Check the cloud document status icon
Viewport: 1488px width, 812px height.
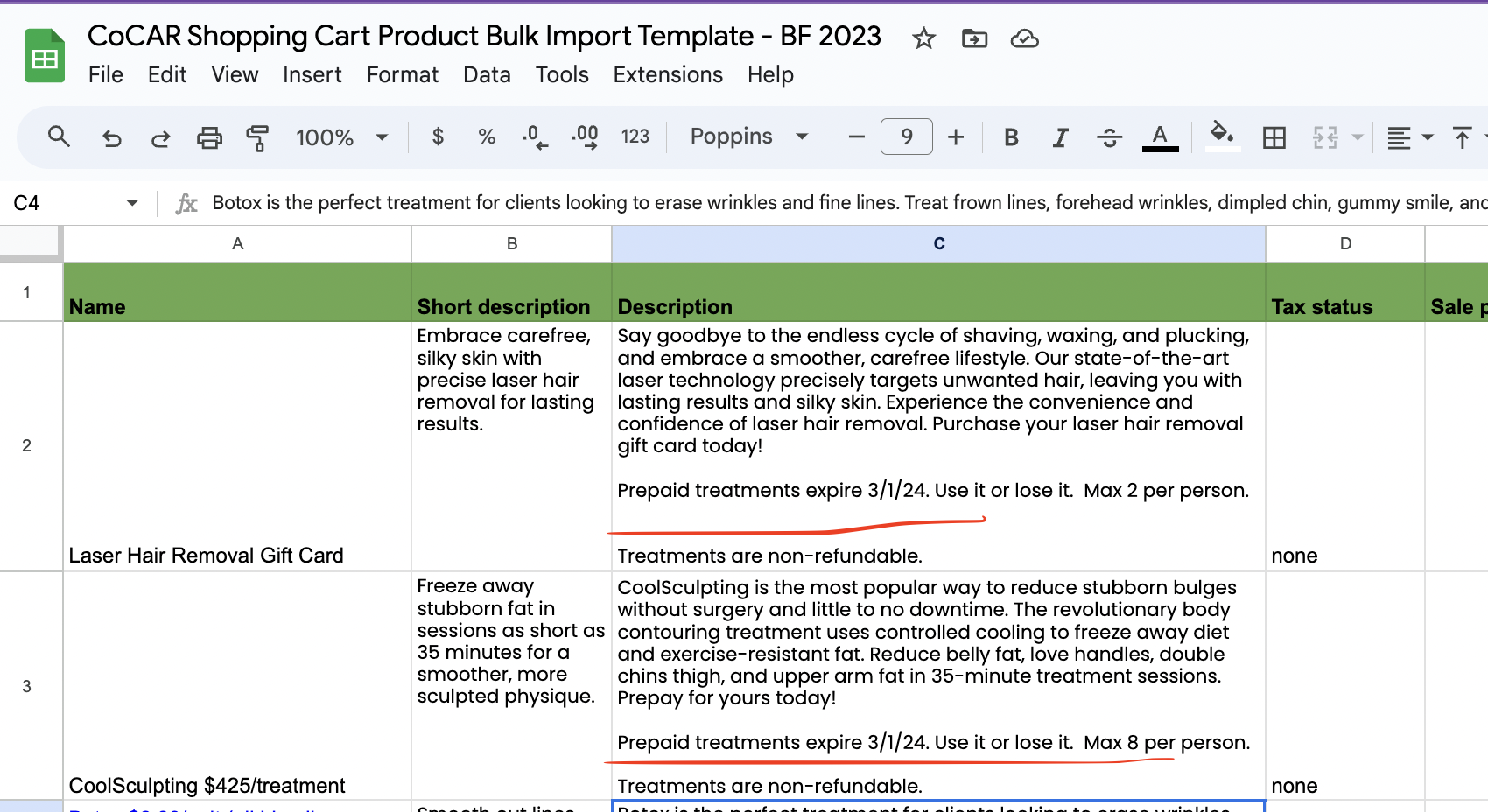click(x=1024, y=38)
